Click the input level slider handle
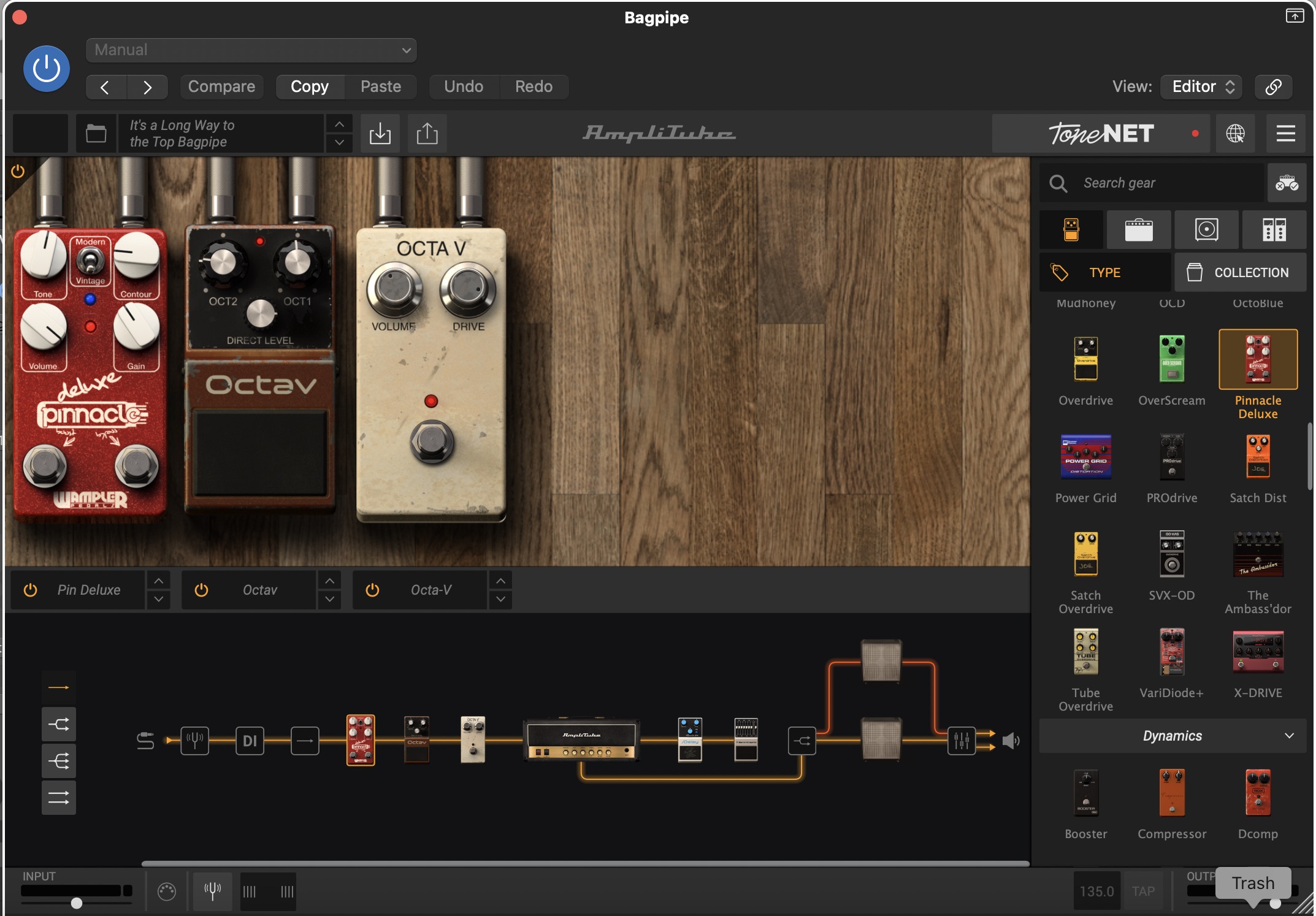Viewport: 1316px width, 916px height. click(77, 903)
